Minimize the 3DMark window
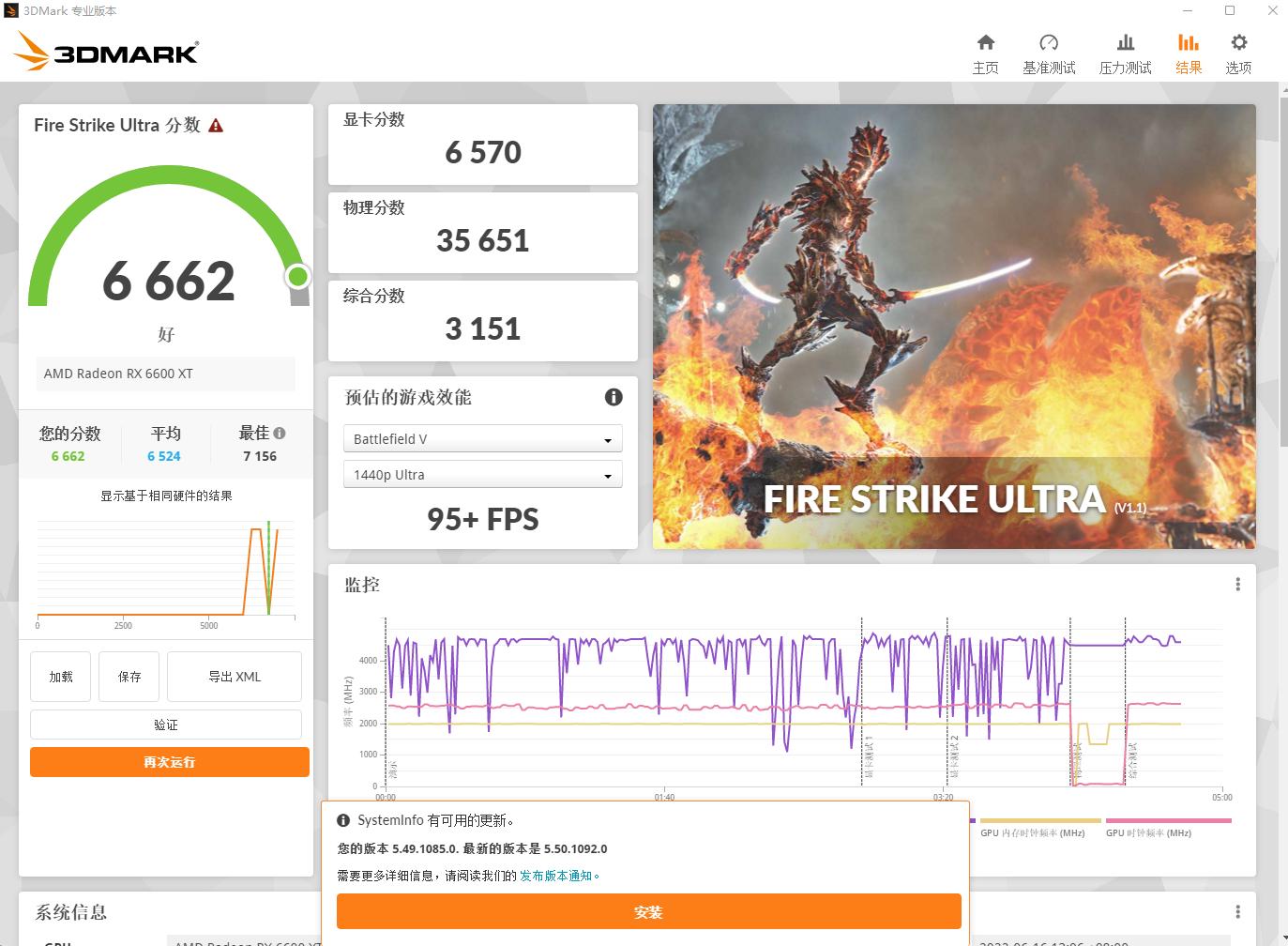This screenshot has height=946, width=1288. click(1188, 11)
